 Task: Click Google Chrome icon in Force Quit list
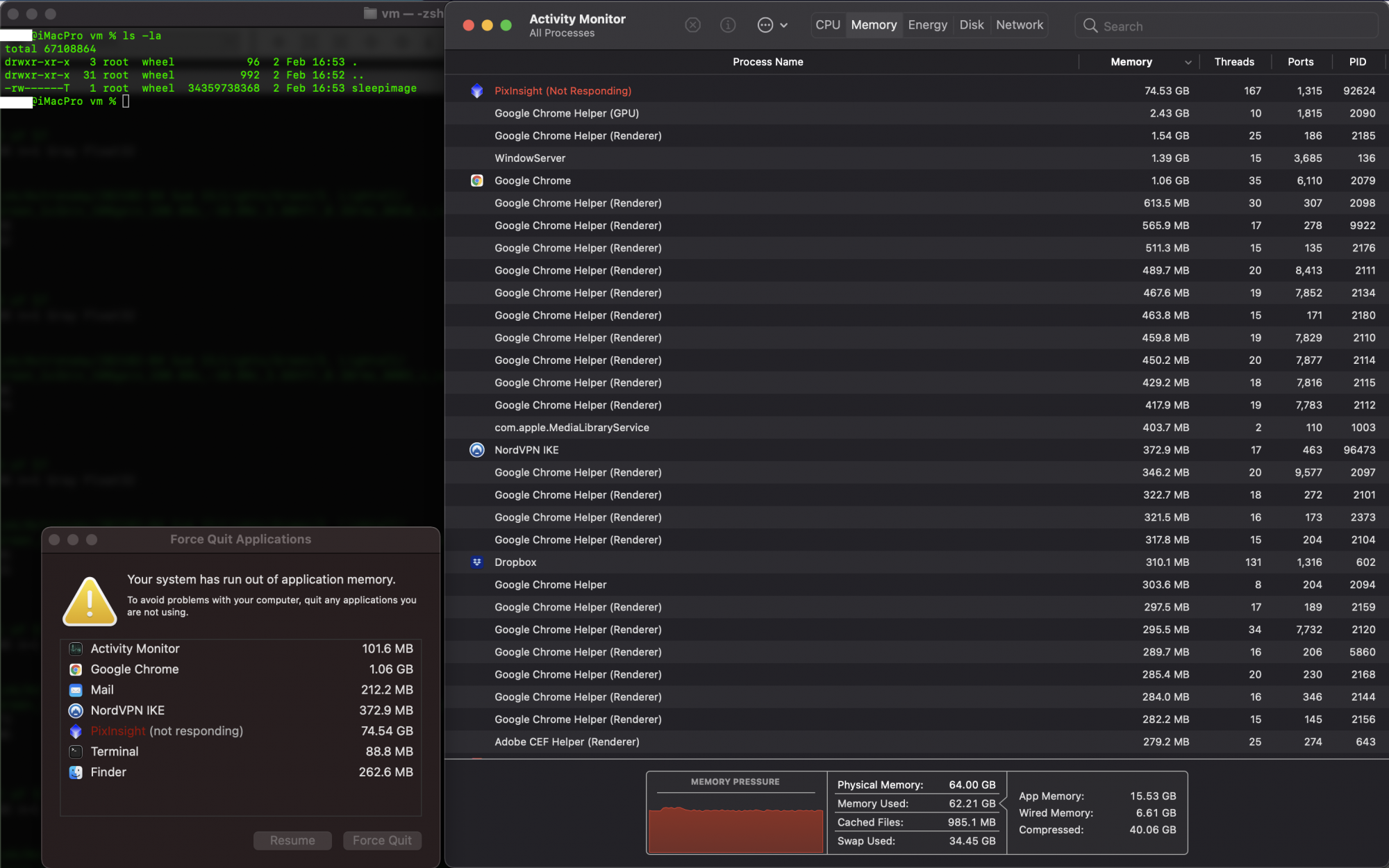click(x=76, y=669)
